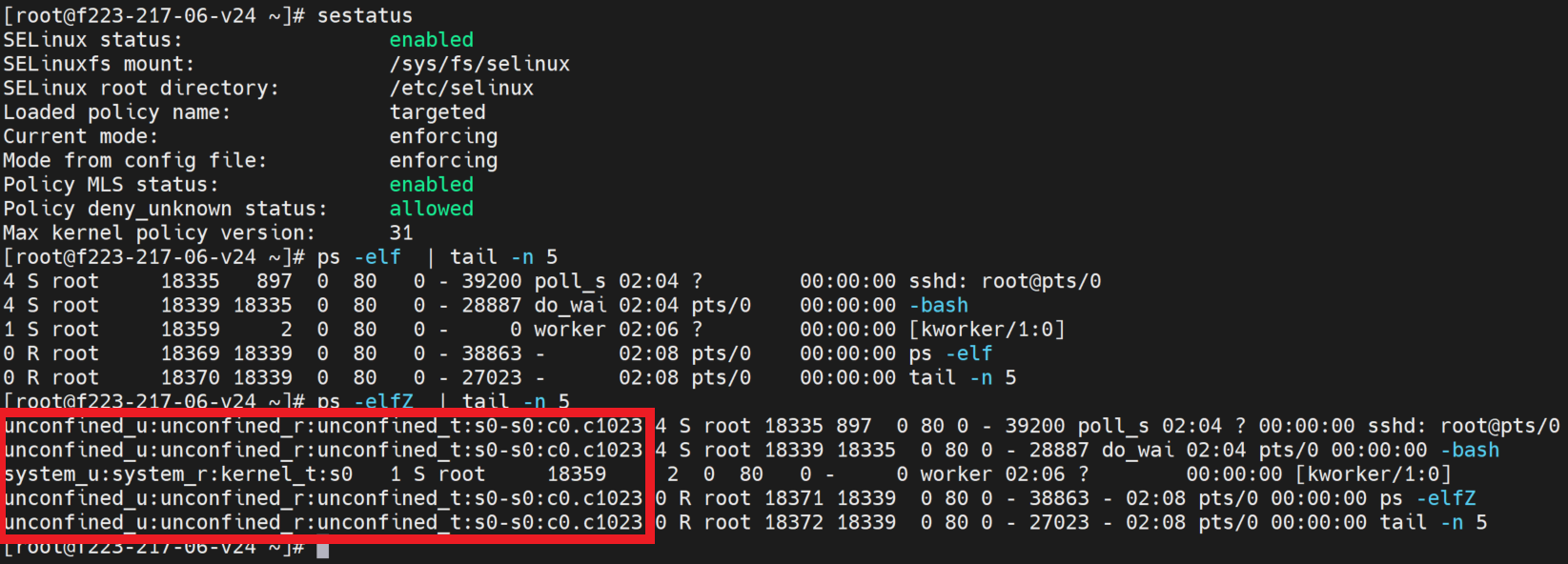Screen dimensions: 1568x564
Task: Click the /etc/selinux directory path
Action: [x=461, y=88]
